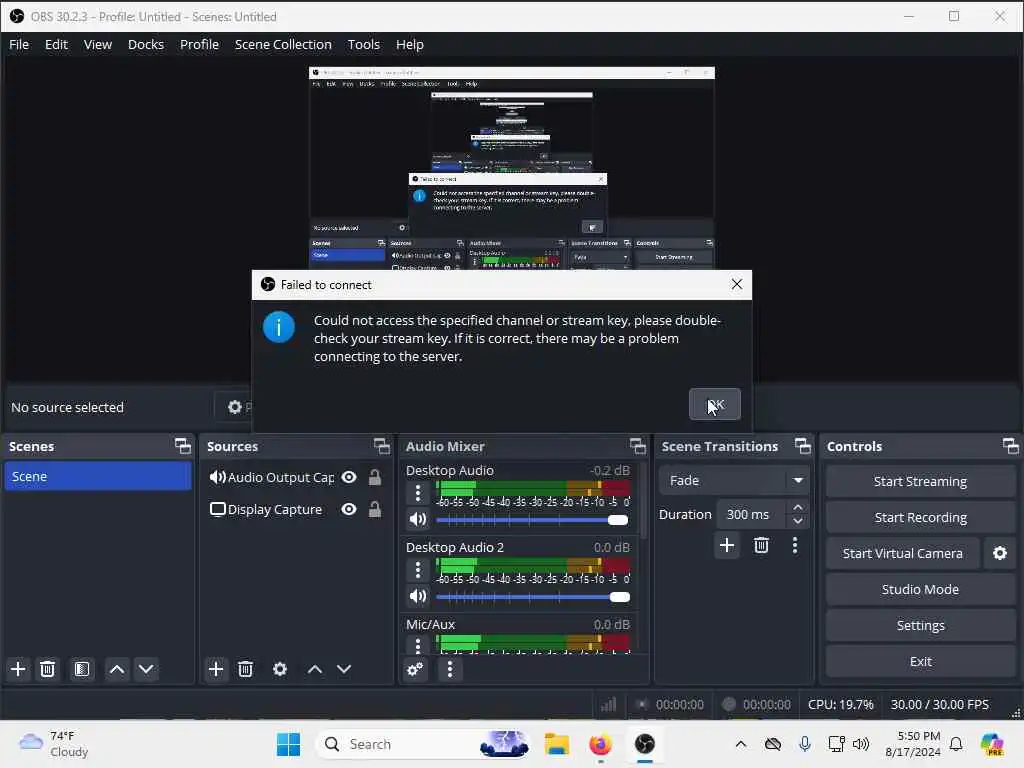Move source up in Sources list
This screenshot has width=1024, height=768.
[x=315, y=669]
